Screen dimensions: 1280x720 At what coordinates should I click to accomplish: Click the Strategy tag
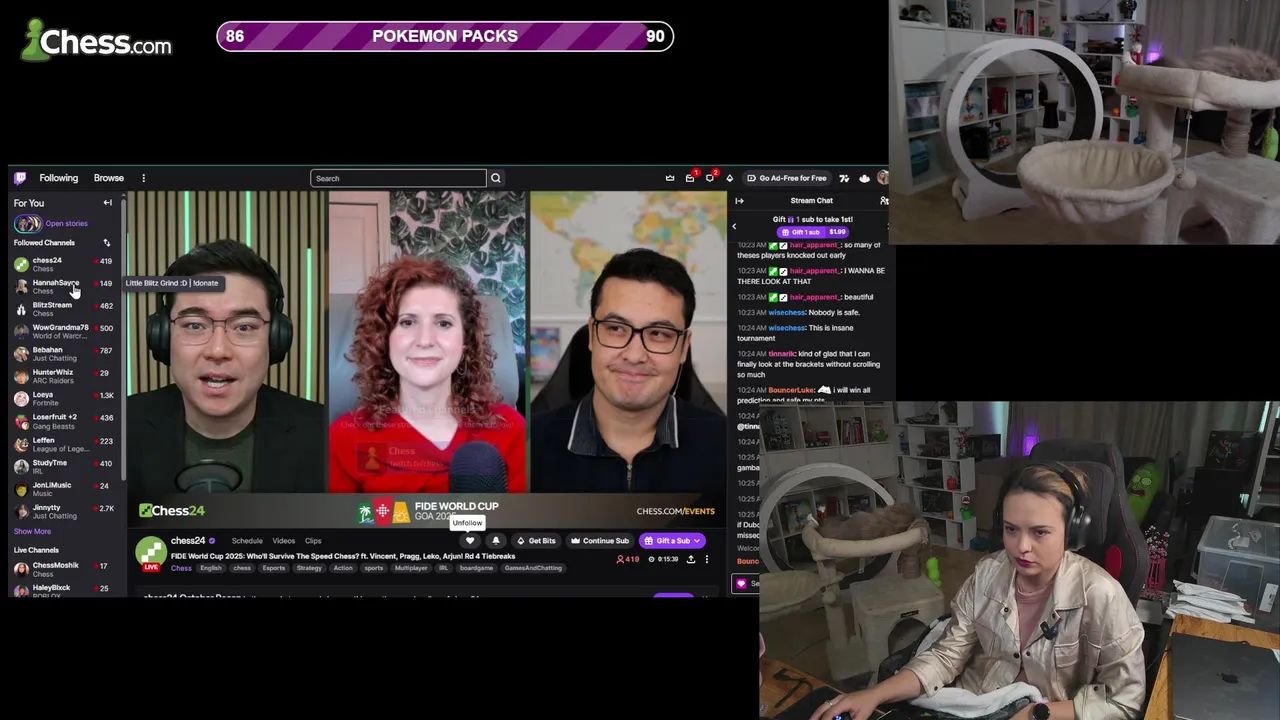309,568
